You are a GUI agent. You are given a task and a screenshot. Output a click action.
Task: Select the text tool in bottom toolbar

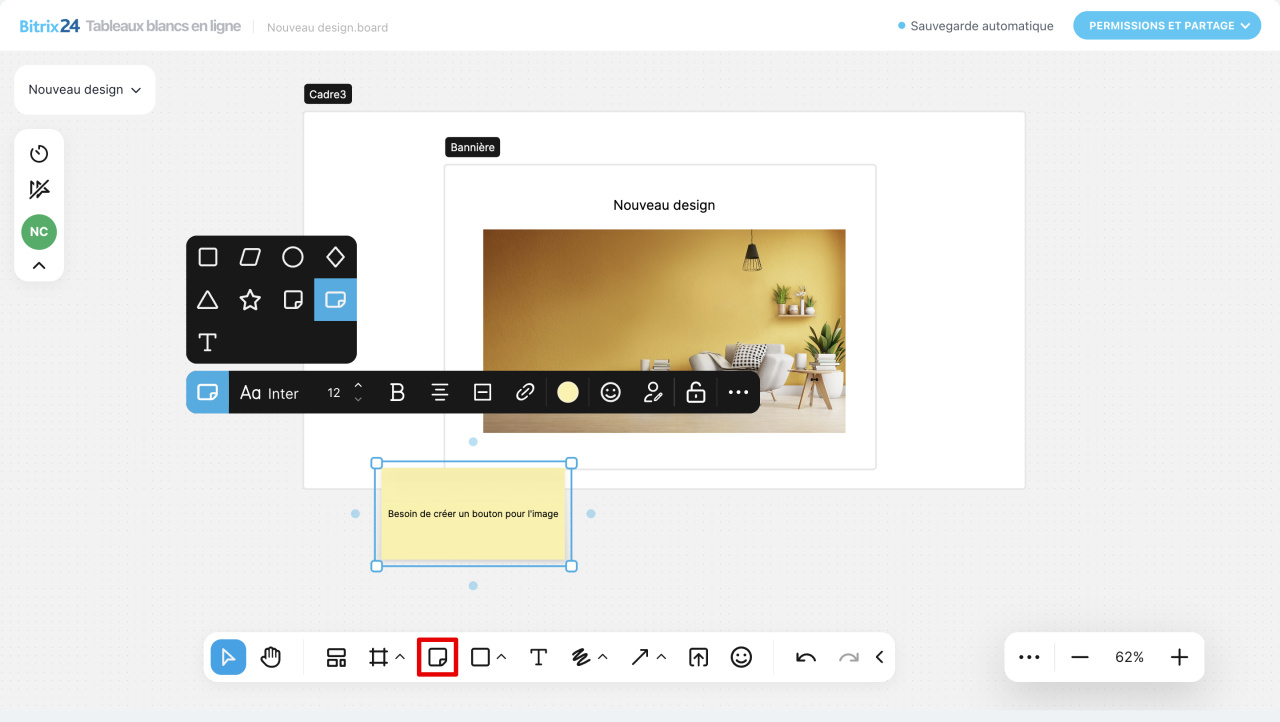click(538, 657)
